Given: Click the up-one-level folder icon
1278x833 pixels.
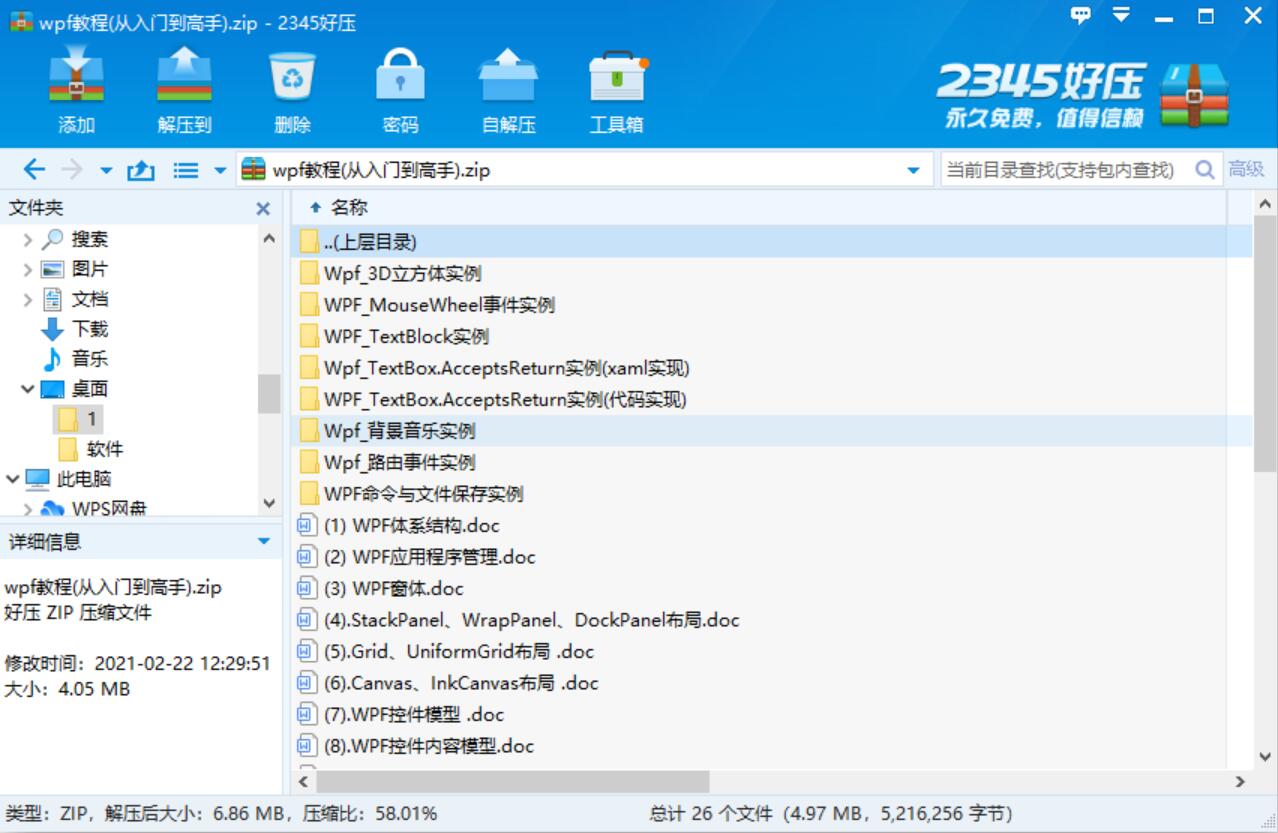Looking at the screenshot, I should (x=140, y=171).
